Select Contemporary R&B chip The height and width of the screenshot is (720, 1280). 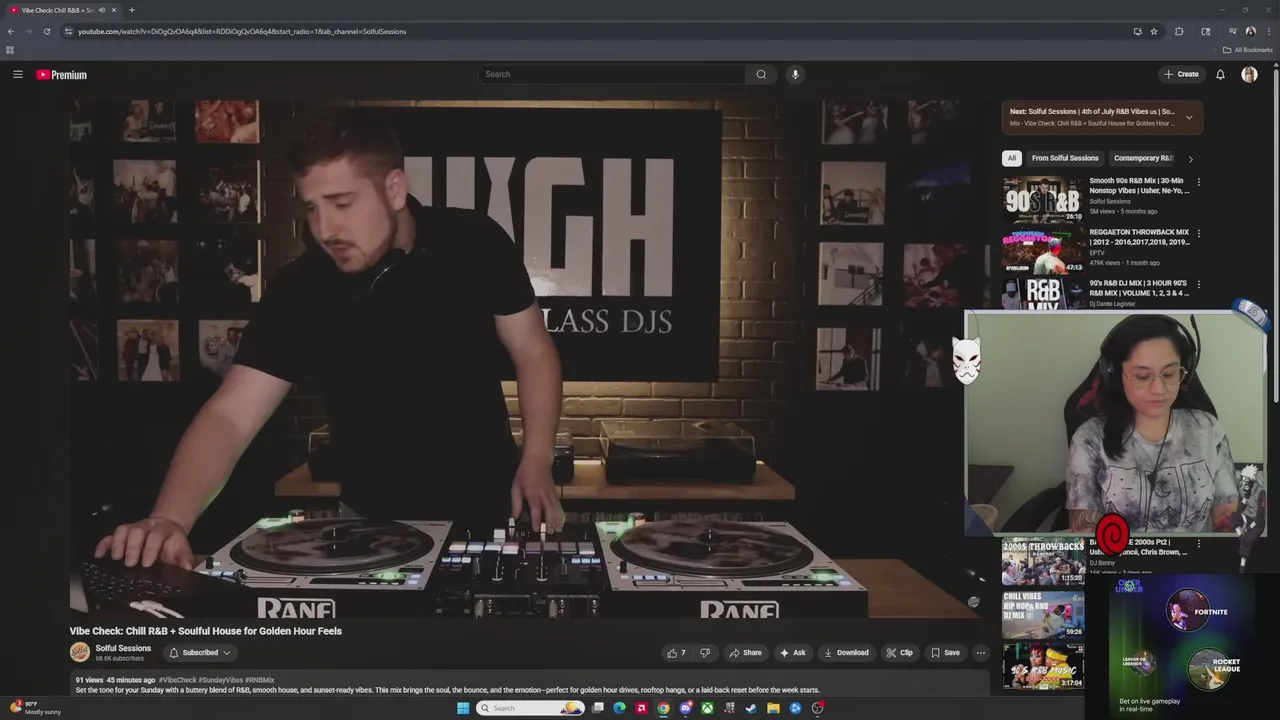tap(1143, 158)
